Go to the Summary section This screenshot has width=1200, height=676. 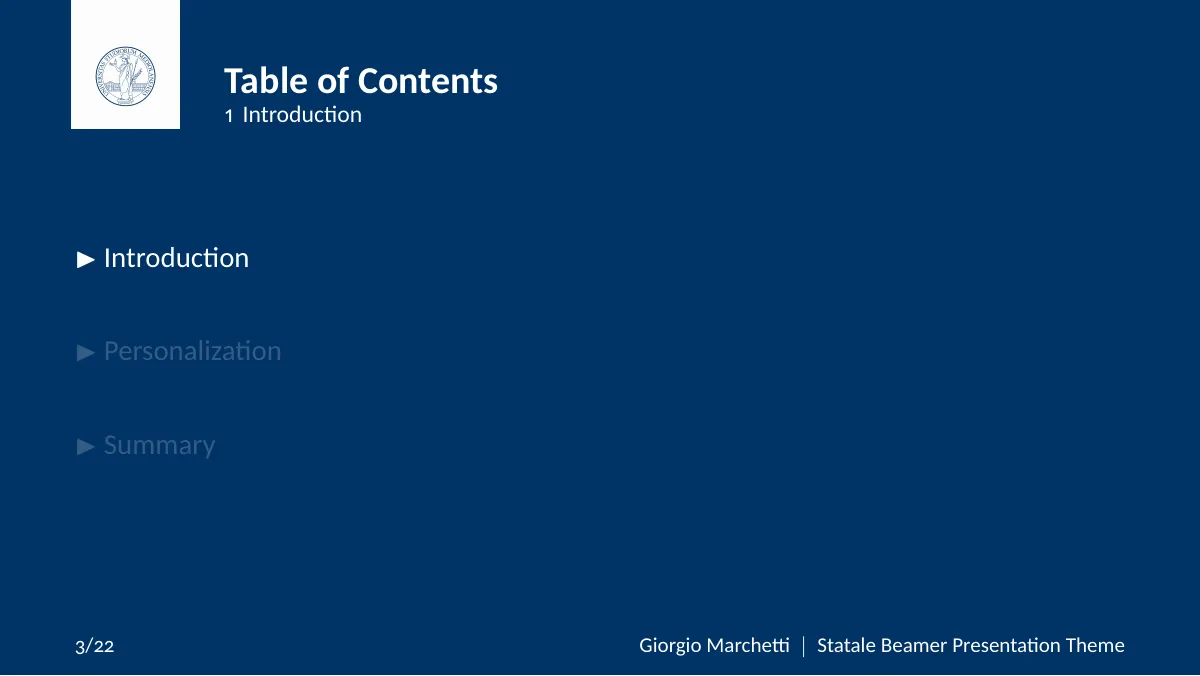pyautogui.click(x=159, y=445)
